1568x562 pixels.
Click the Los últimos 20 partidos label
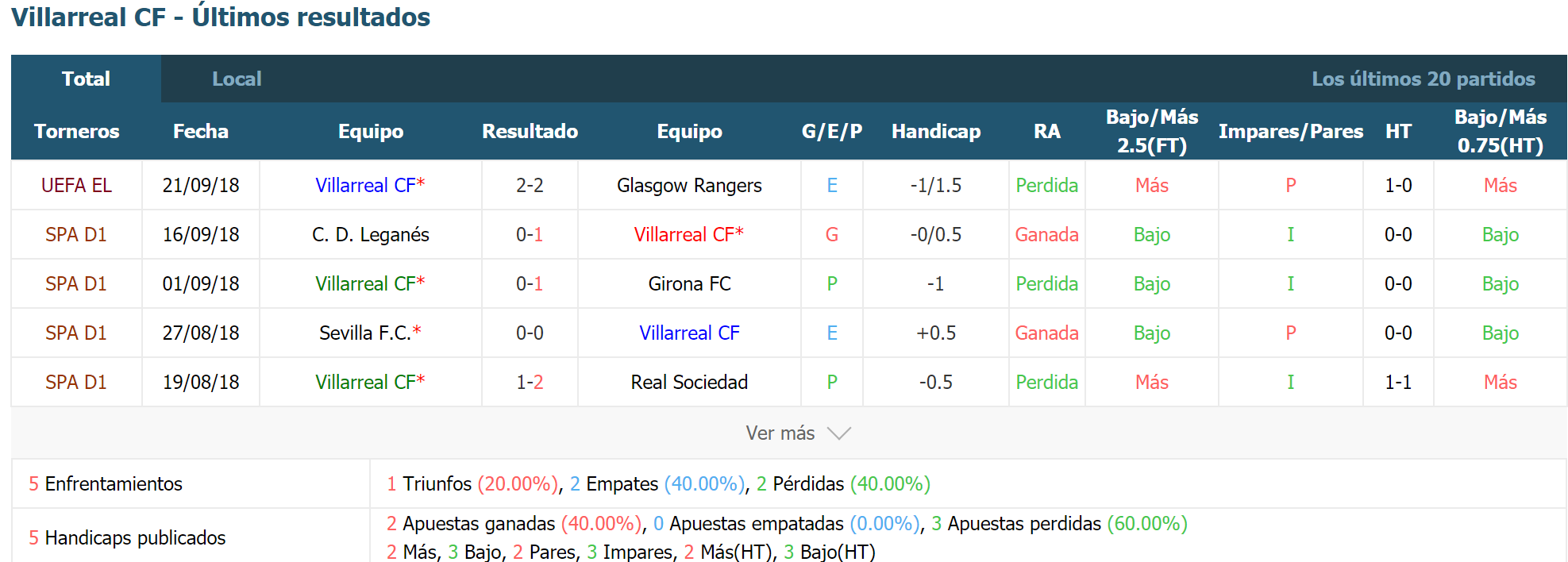click(1423, 79)
